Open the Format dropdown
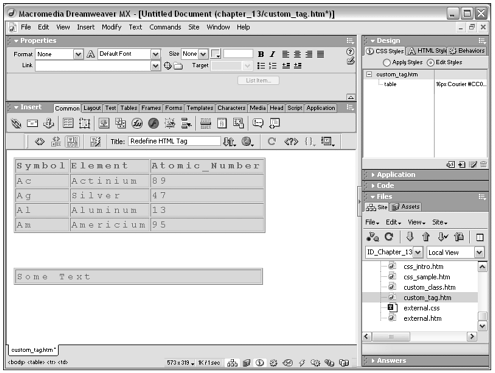This screenshot has height=373, width=495. point(78,54)
